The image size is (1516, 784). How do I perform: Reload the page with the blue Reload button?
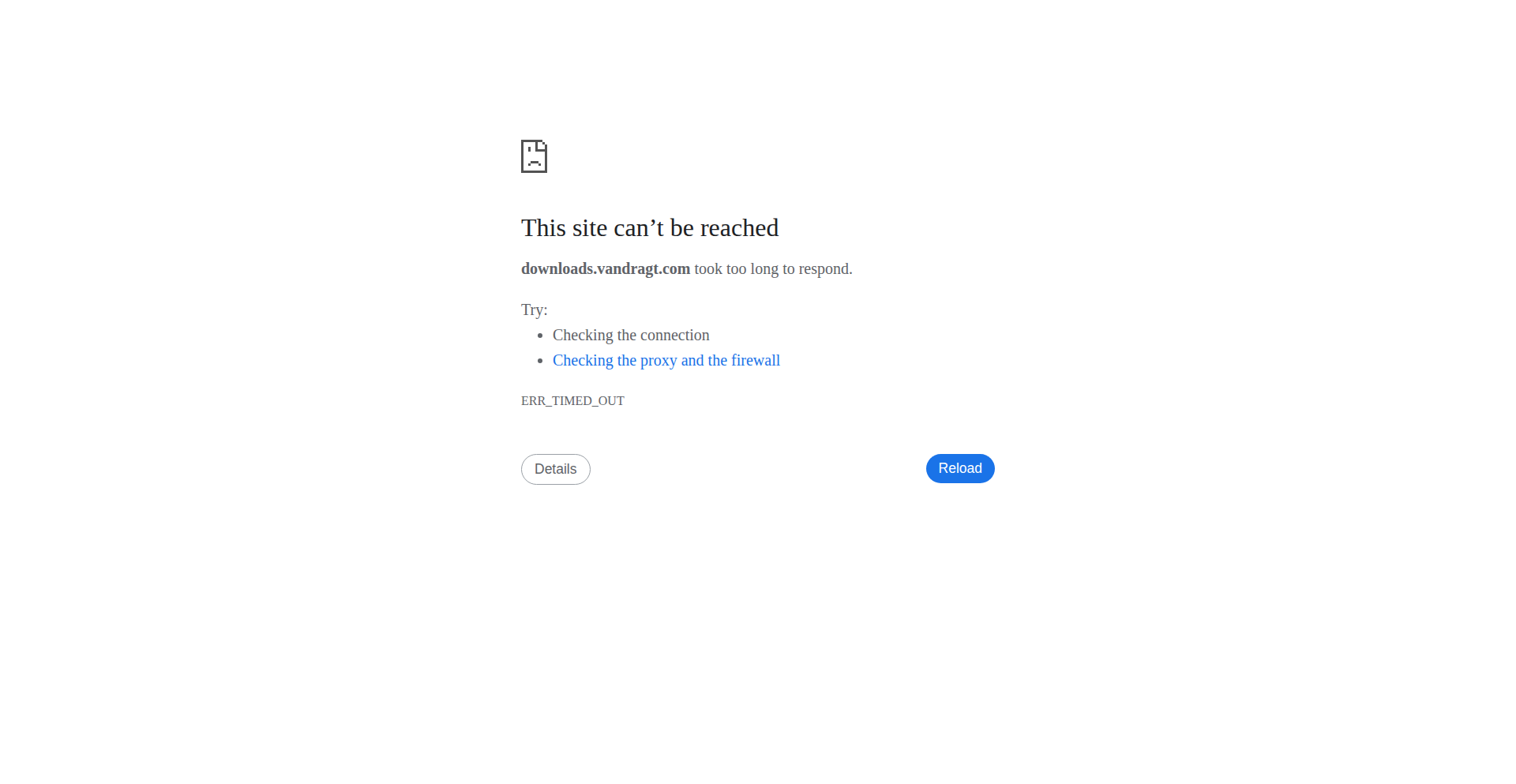960,468
